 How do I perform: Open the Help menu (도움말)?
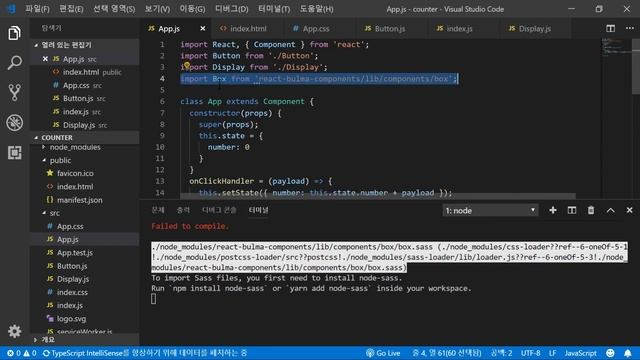click(x=316, y=9)
